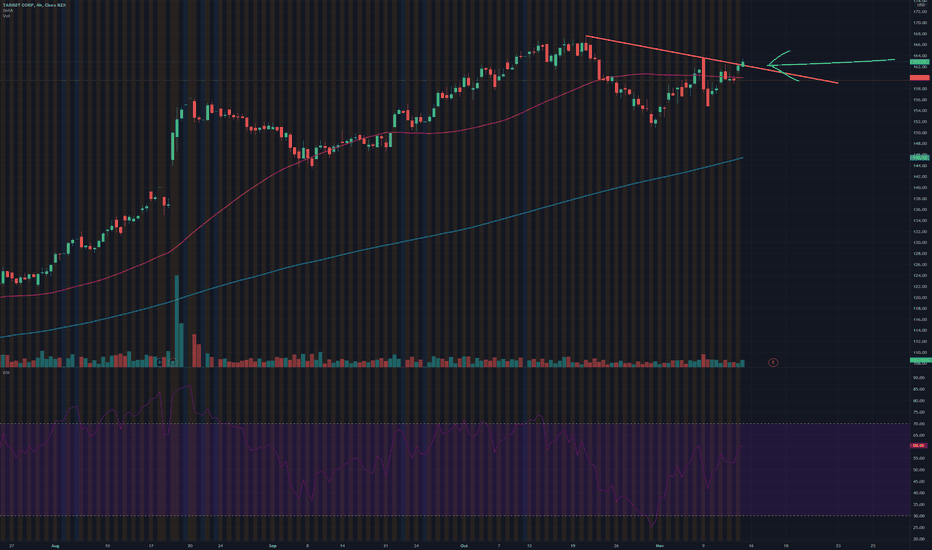932x550 pixels.
Task: Open the USD currency selector on price axis
Action: point(921,5)
